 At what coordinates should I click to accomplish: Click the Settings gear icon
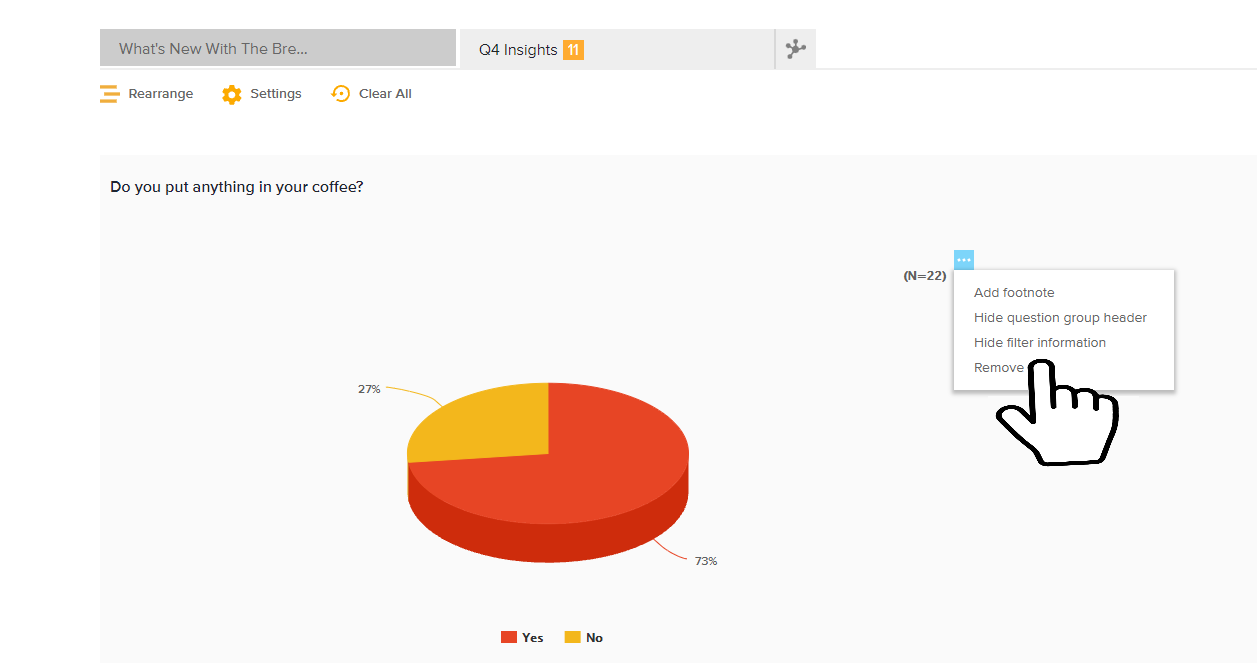click(x=232, y=94)
